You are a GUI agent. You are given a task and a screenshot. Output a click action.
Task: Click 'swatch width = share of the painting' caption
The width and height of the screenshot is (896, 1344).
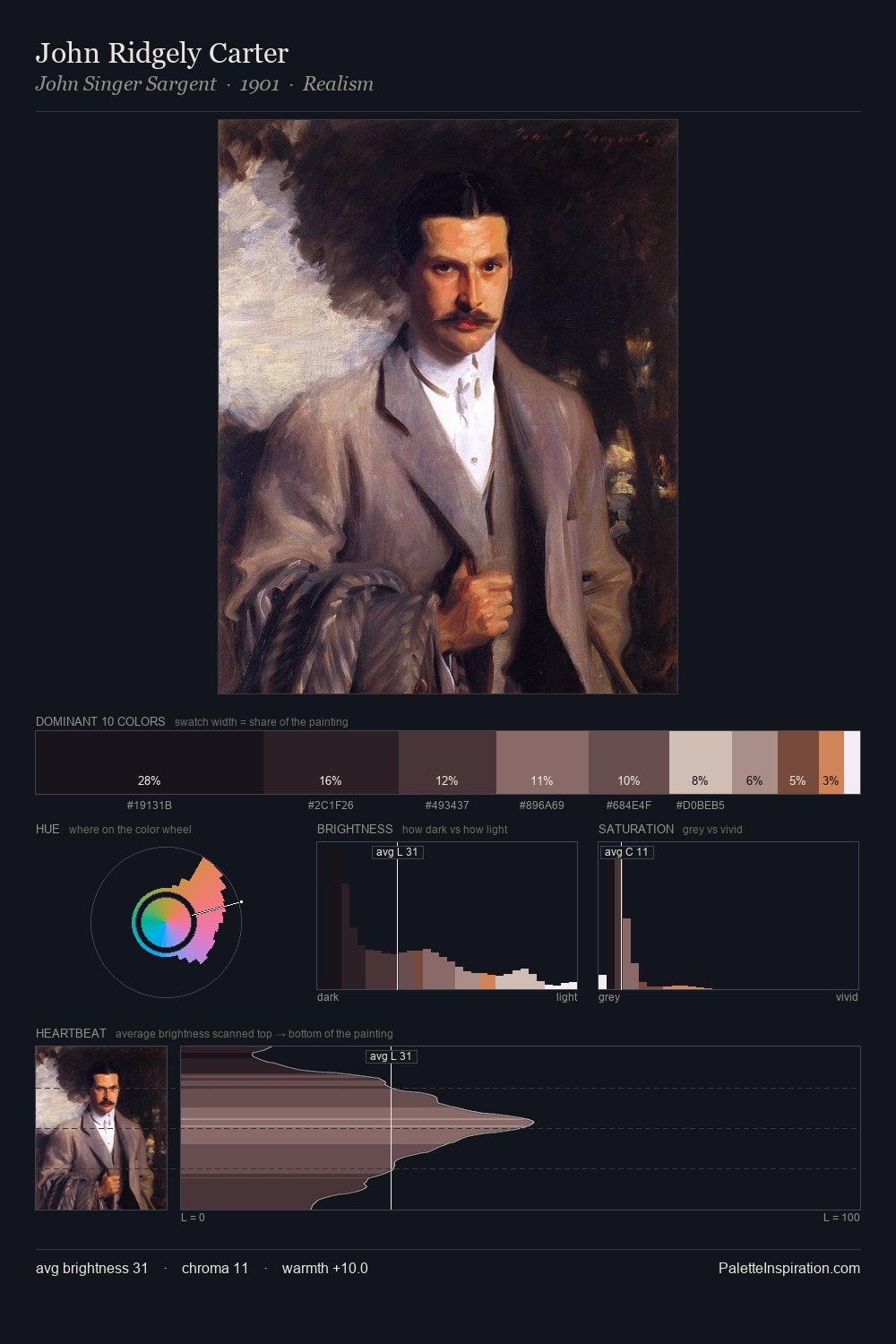262,722
